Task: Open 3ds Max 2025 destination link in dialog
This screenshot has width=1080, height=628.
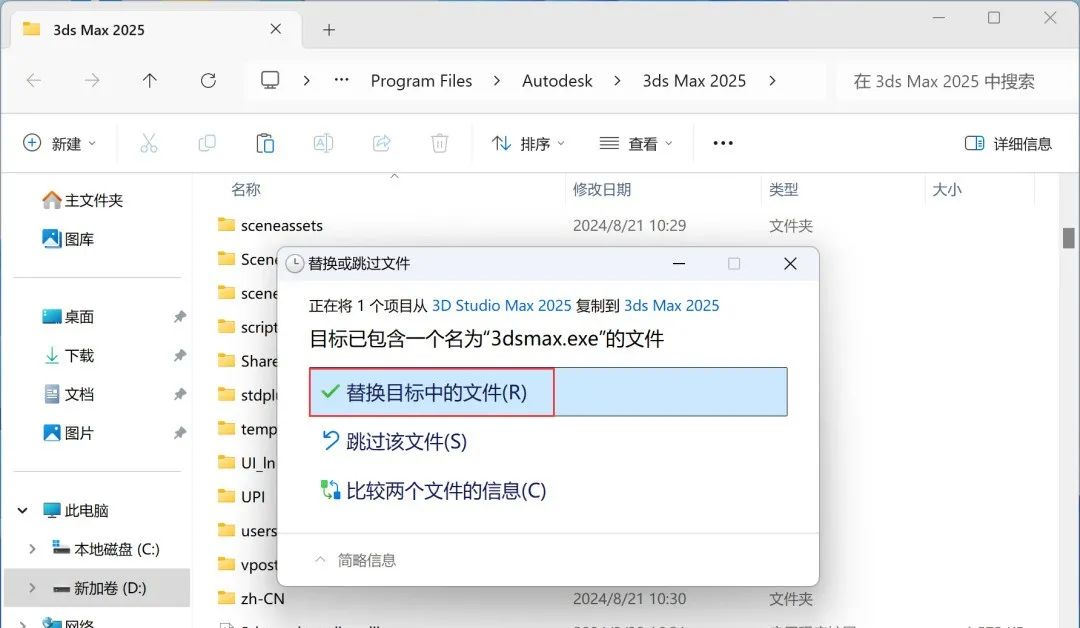Action: pos(671,305)
